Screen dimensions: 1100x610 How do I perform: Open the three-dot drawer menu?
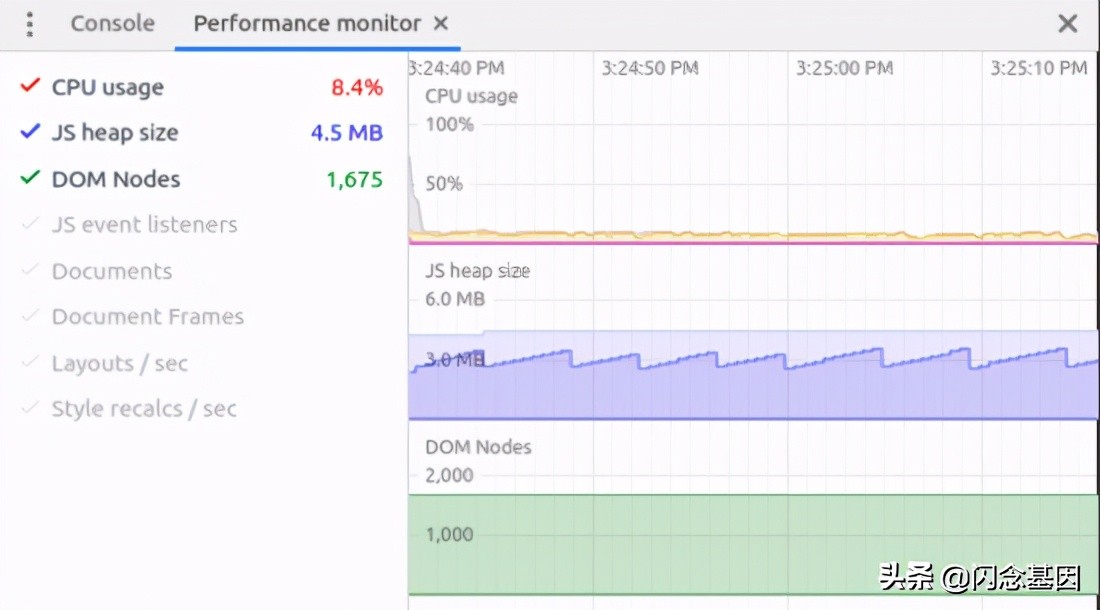coord(30,24)
